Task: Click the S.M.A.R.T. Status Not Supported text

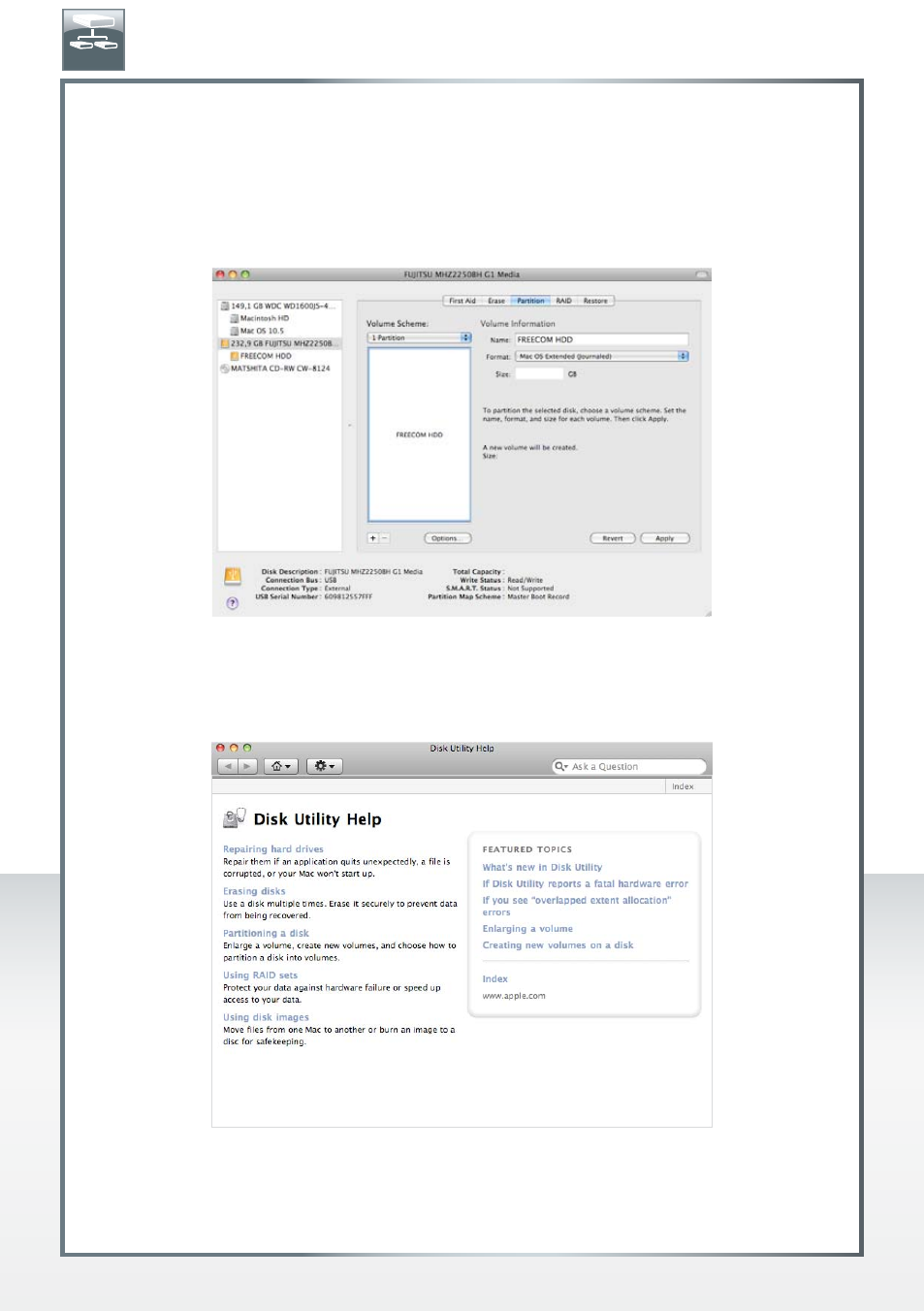Action: [530, 589]
